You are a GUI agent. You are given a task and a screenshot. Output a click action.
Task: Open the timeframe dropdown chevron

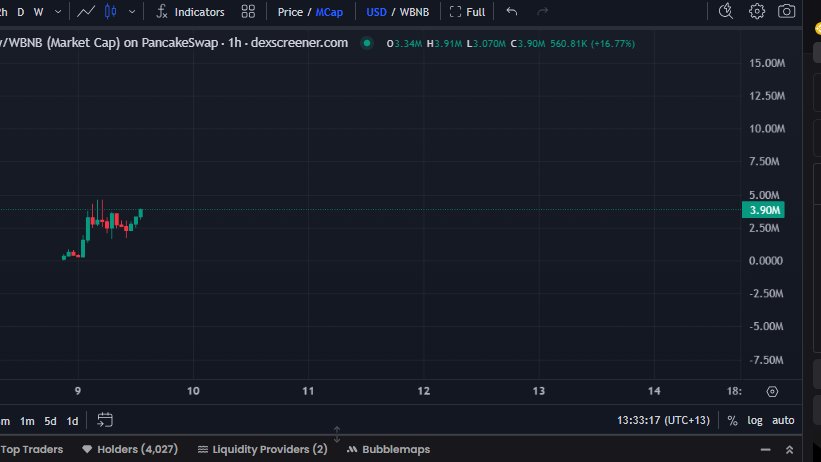pos(58,12)
